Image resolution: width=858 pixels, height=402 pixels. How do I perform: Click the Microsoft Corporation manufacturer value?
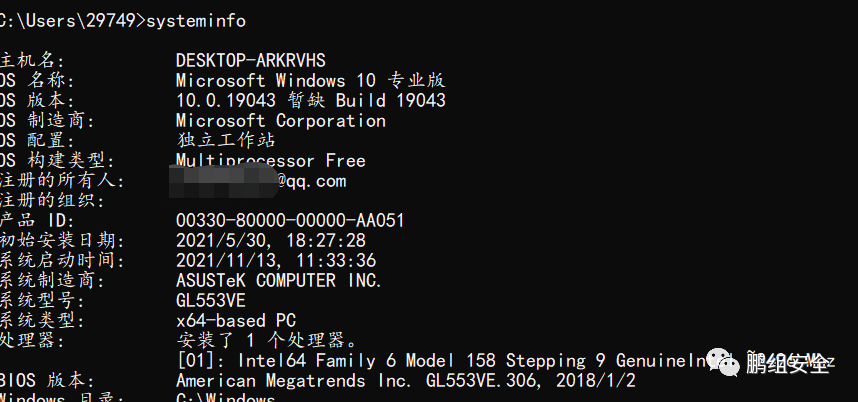click(x=280, y=120)
